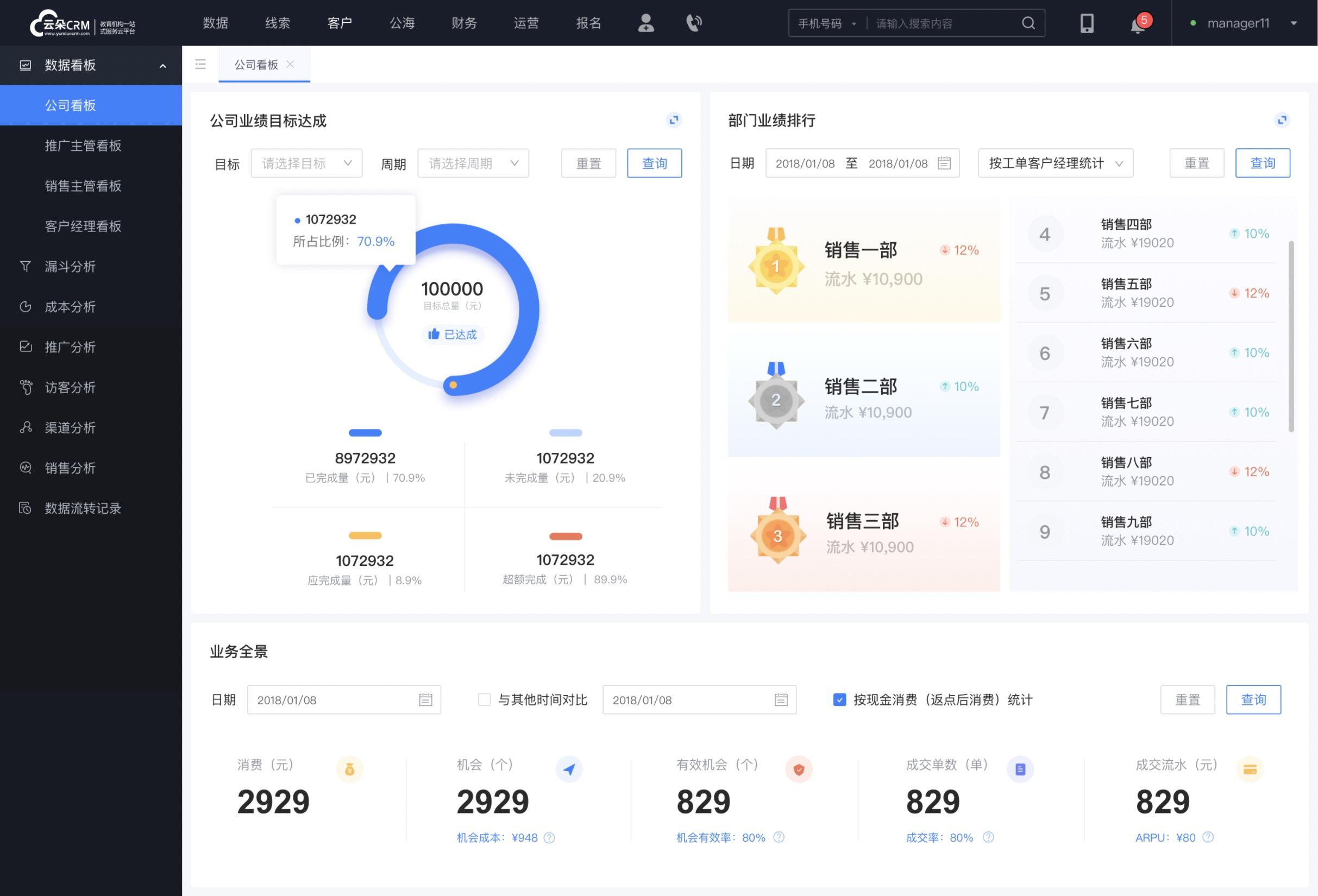Viewport: 1318px width, 896px height.
Task: Click the重置 reset button in部门业绩排行
Action: coord(1197,163)
